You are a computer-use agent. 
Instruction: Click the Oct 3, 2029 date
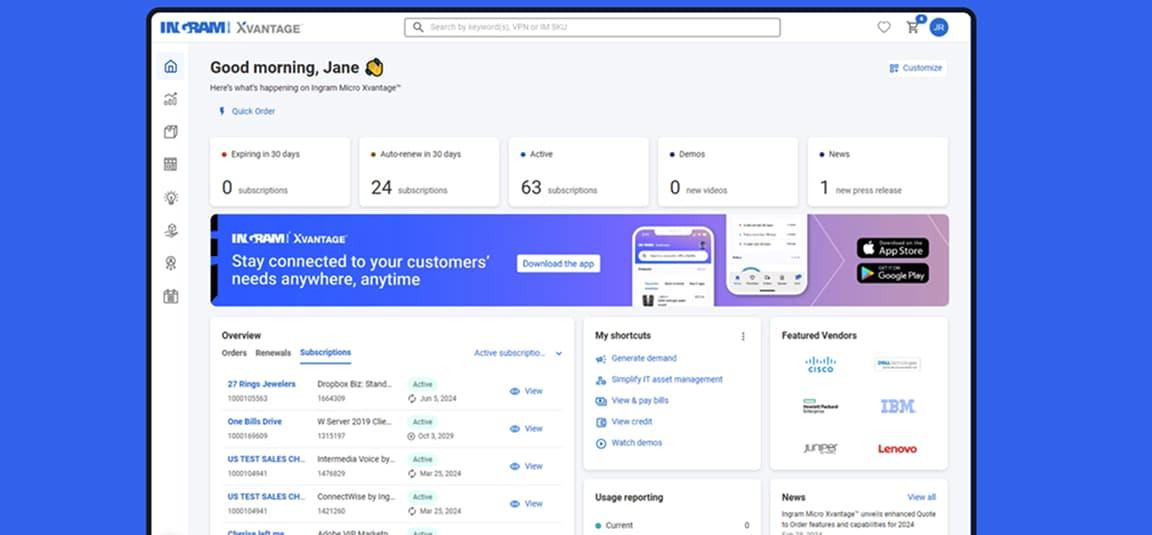(436, 437)
